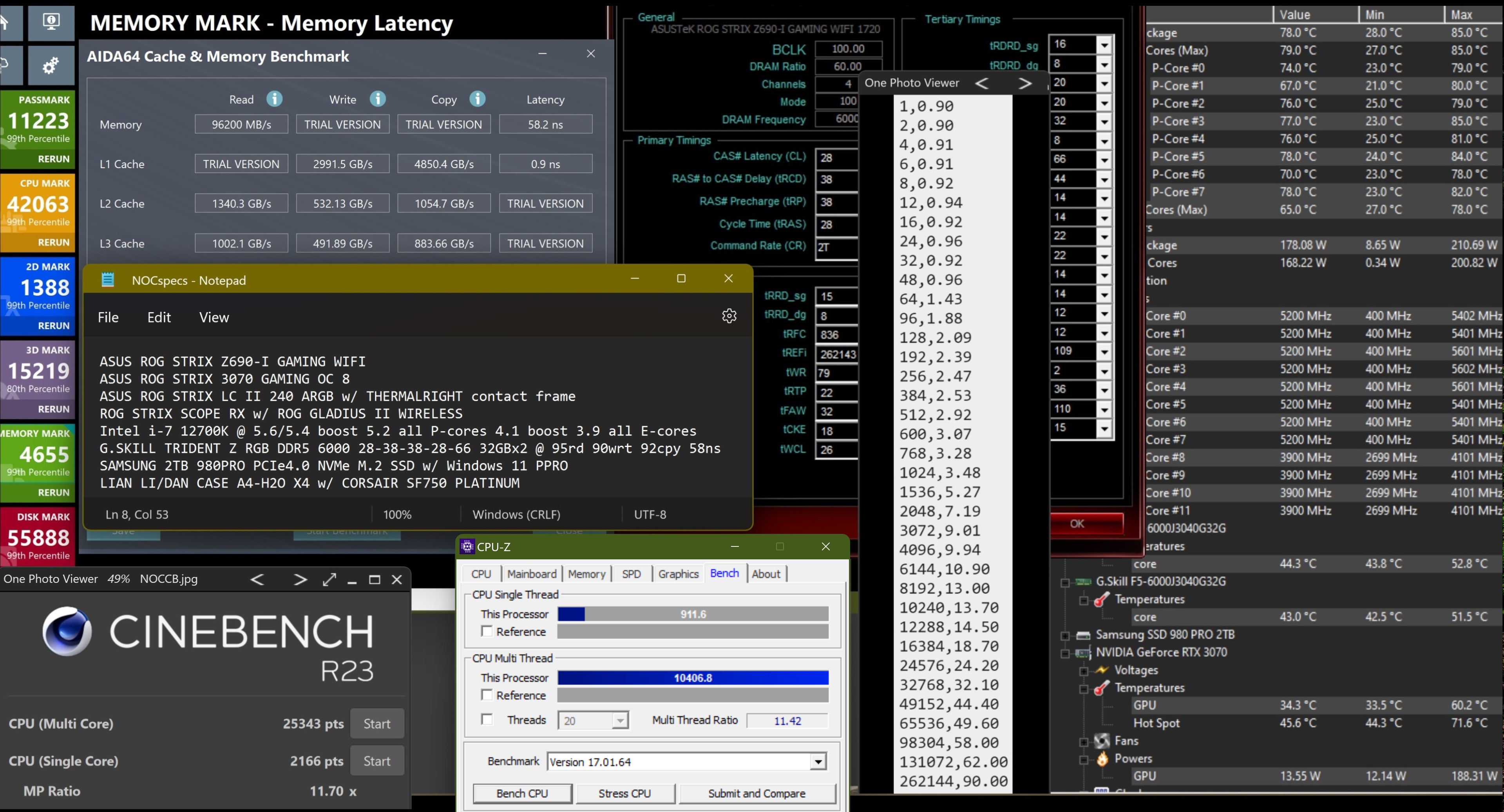Click CPU Multi Thread score bar 10406.8
Image resolution: width=1504 pixels, height=812 pixels.
(693, 678)
